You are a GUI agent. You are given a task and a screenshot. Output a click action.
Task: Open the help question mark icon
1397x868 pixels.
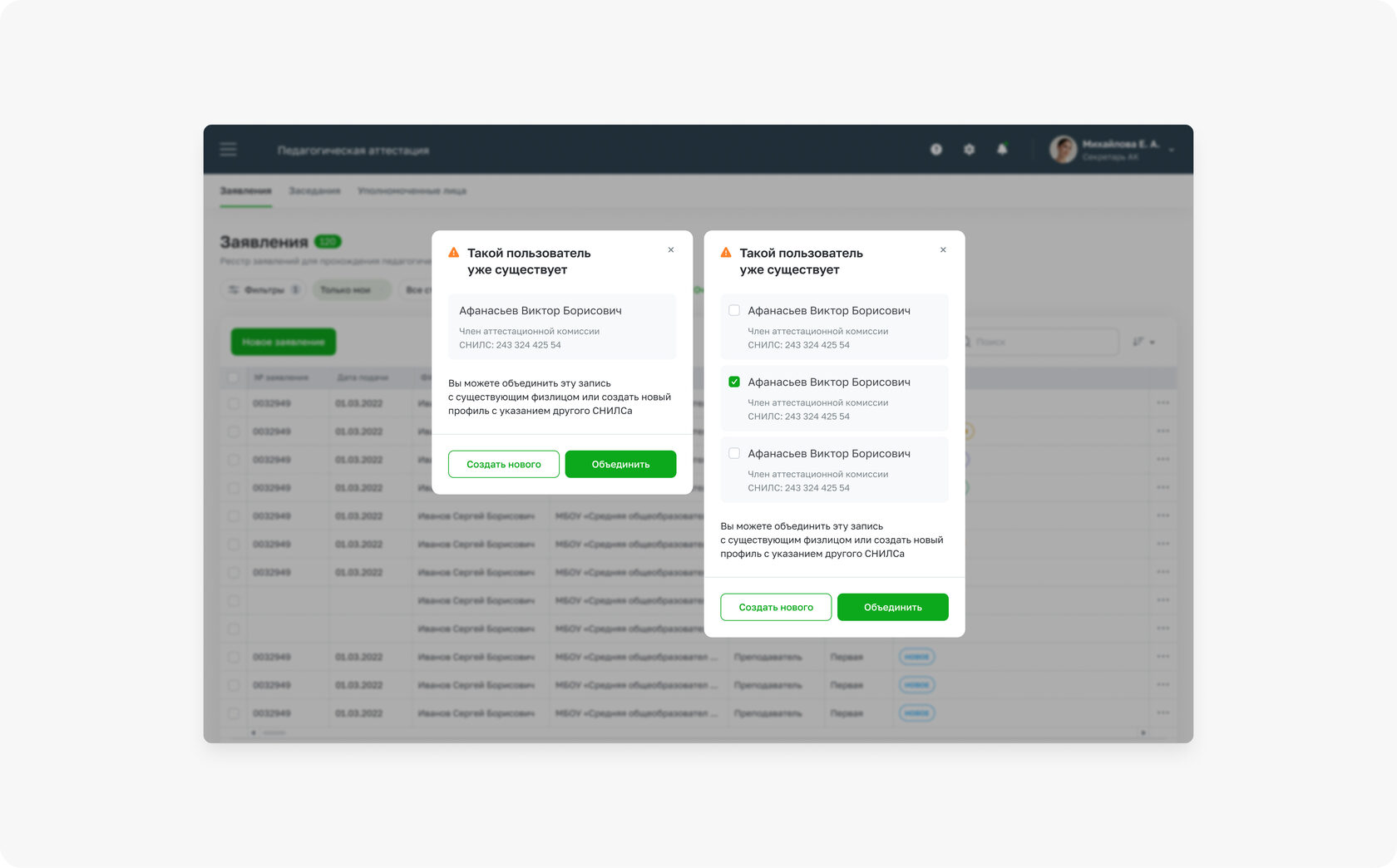click(936, 149)
